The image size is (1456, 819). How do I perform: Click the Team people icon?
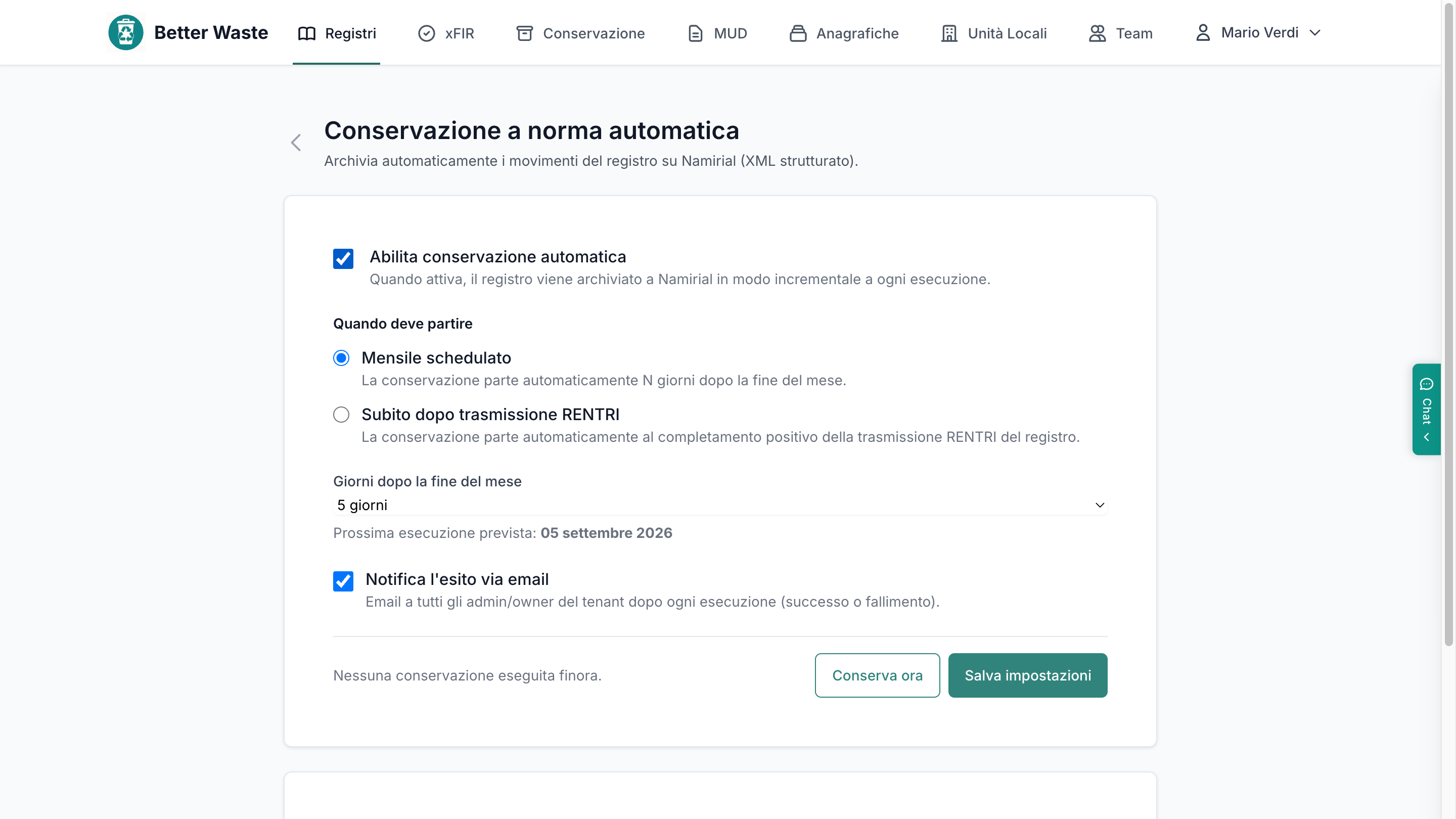tap(1097, 33)
